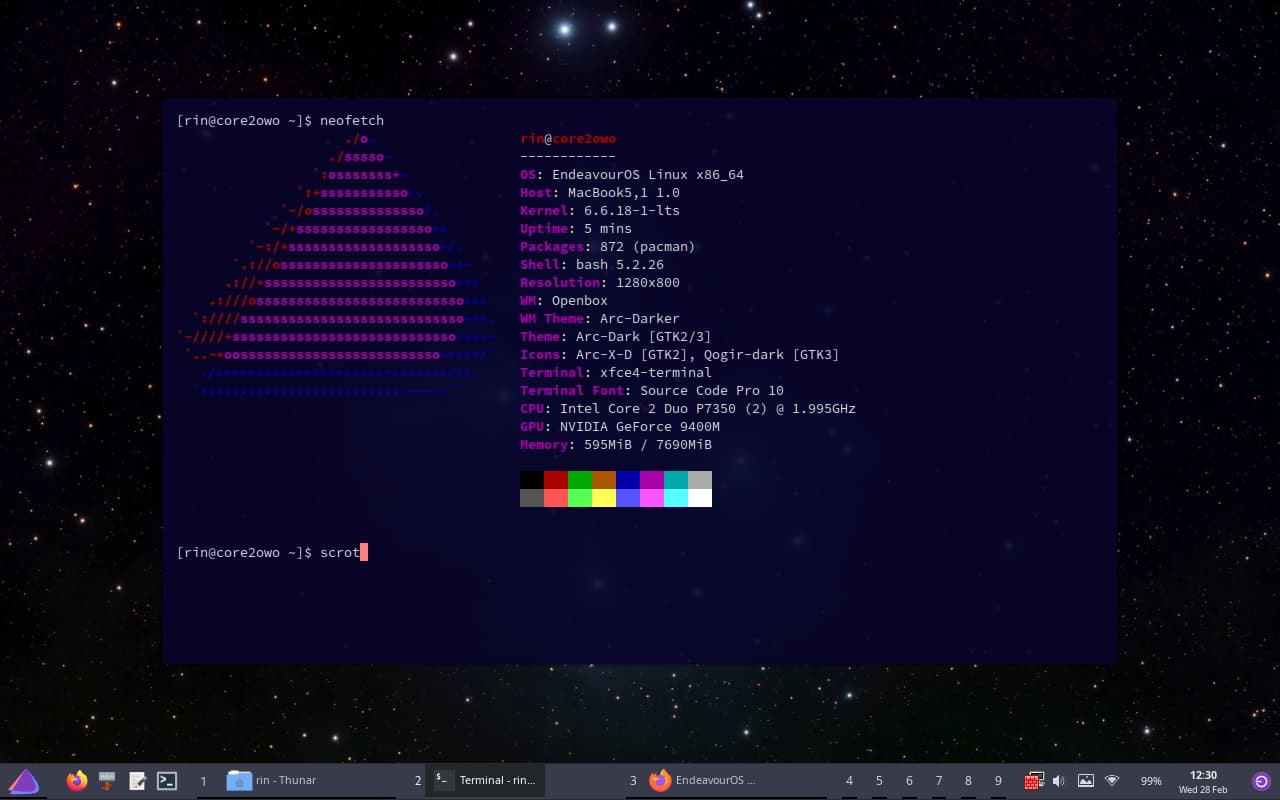Image resolution: width=1280 pixels, height=800 pixels.
Task: Click the Uptime: 5 mins line
Action: click(x=576, y=228)
